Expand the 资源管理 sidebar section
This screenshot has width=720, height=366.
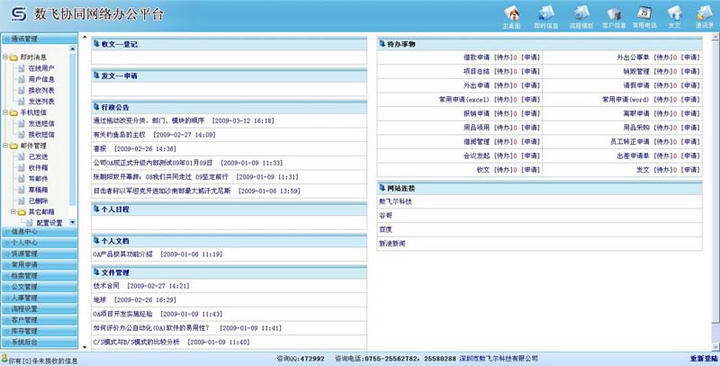tap(39, 253)
